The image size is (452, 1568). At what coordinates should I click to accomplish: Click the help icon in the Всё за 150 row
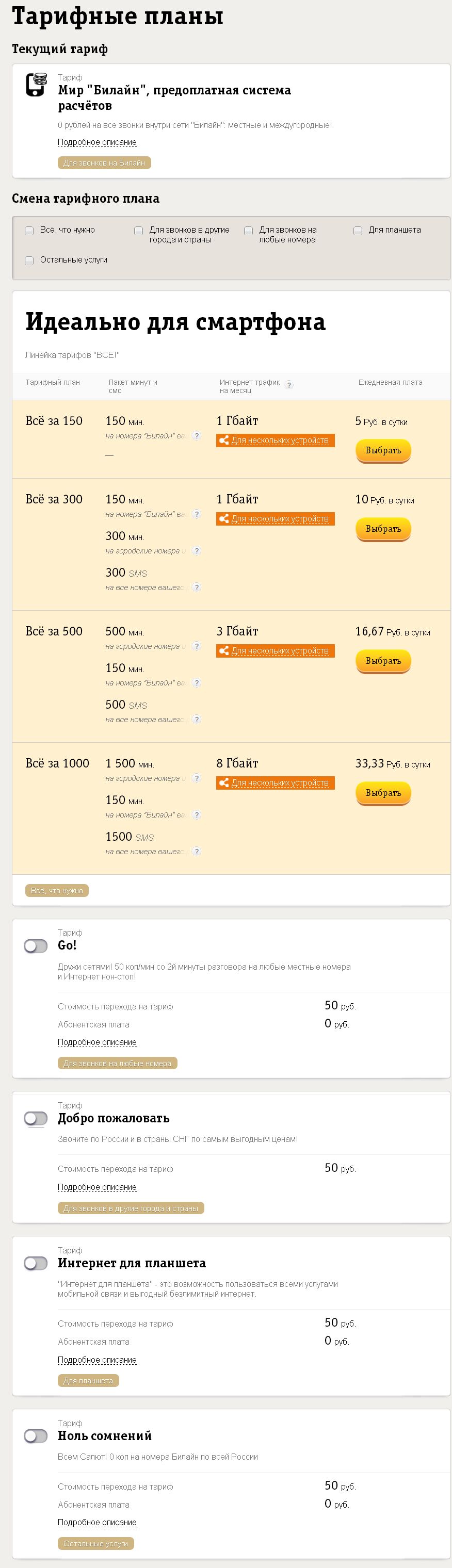pos(196,436)
